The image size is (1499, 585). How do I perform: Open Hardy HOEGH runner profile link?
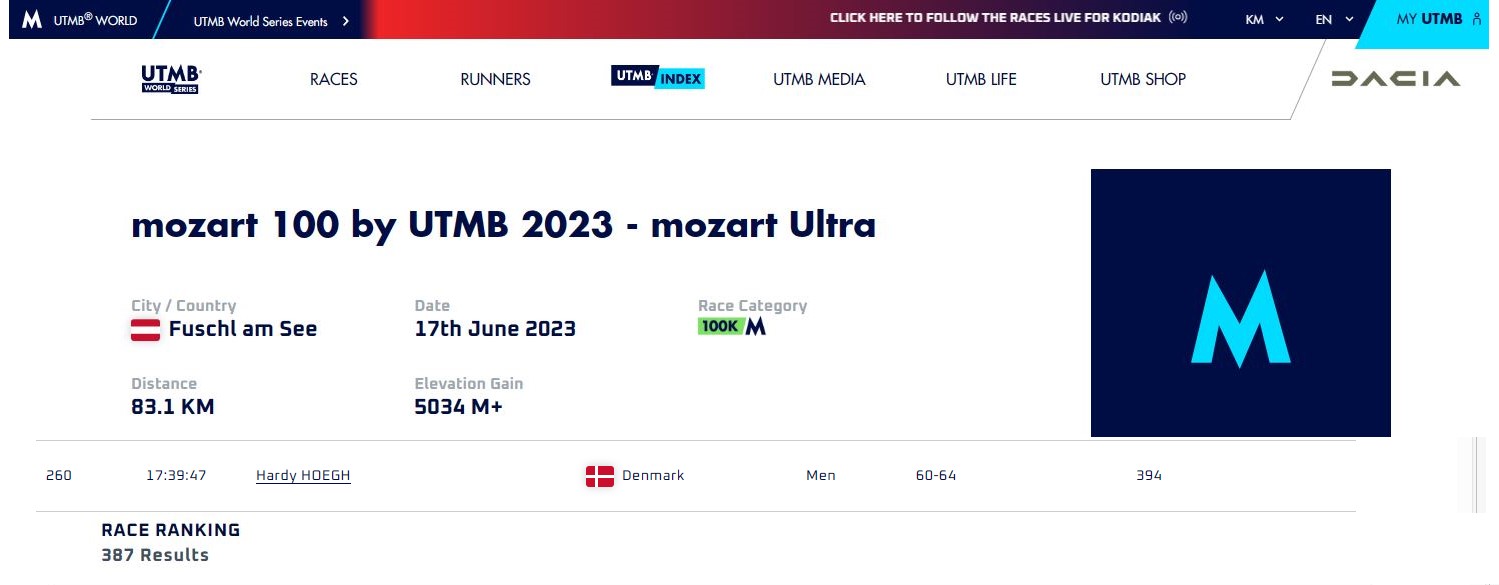tap(303, 475)
